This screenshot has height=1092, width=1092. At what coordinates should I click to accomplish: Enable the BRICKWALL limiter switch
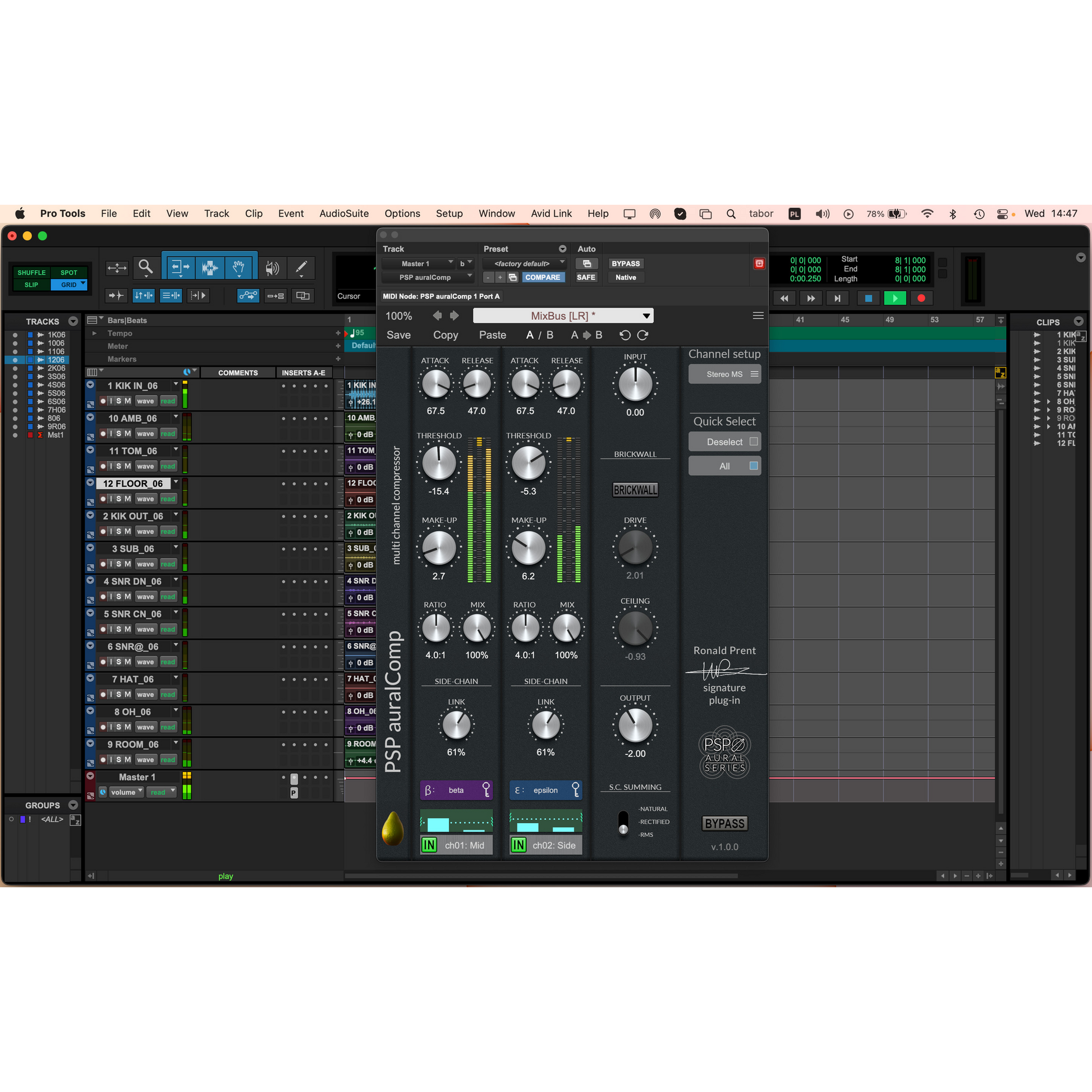(635, 490)
